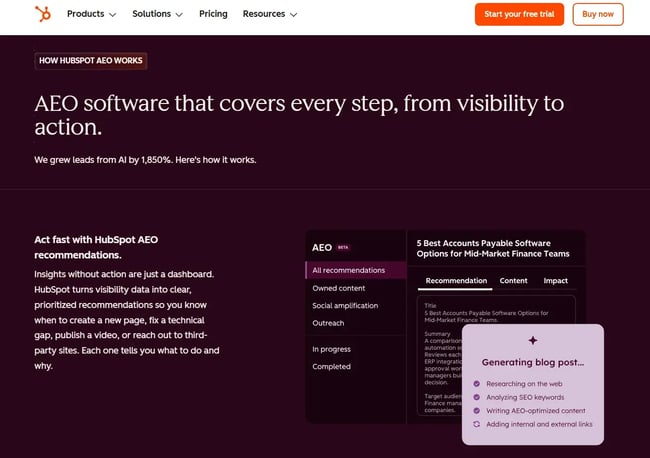The image size is (650, 458).
Task: Select Social amplification in AEO sidebar
Action: click(345, 305)
